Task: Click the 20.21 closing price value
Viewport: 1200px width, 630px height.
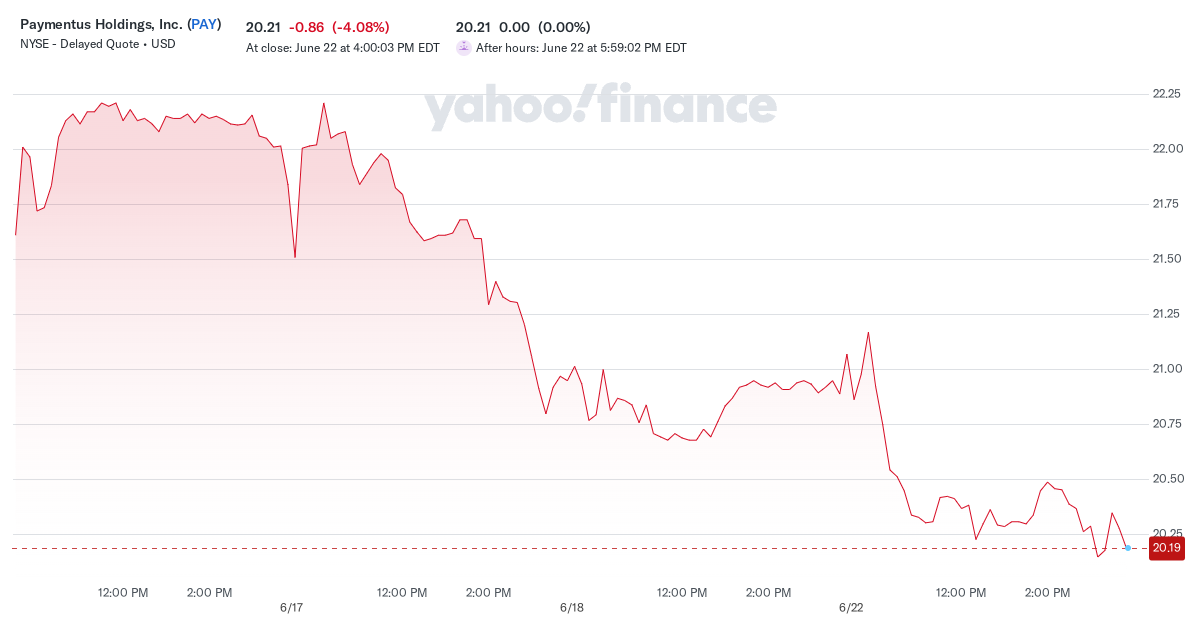Action: (263, 27)
